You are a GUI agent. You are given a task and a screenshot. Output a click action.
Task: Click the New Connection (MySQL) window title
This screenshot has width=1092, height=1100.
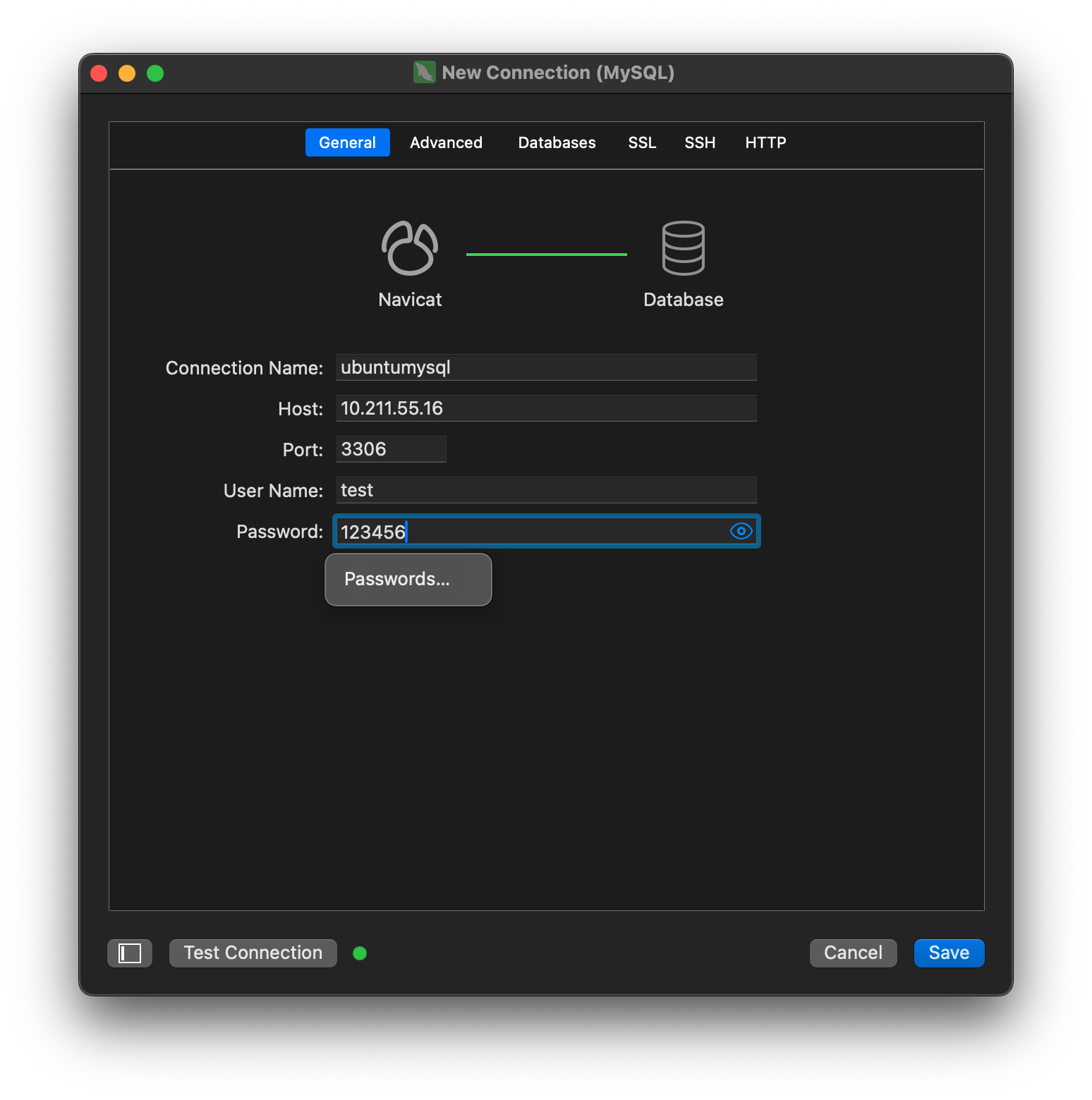point(558,73)
